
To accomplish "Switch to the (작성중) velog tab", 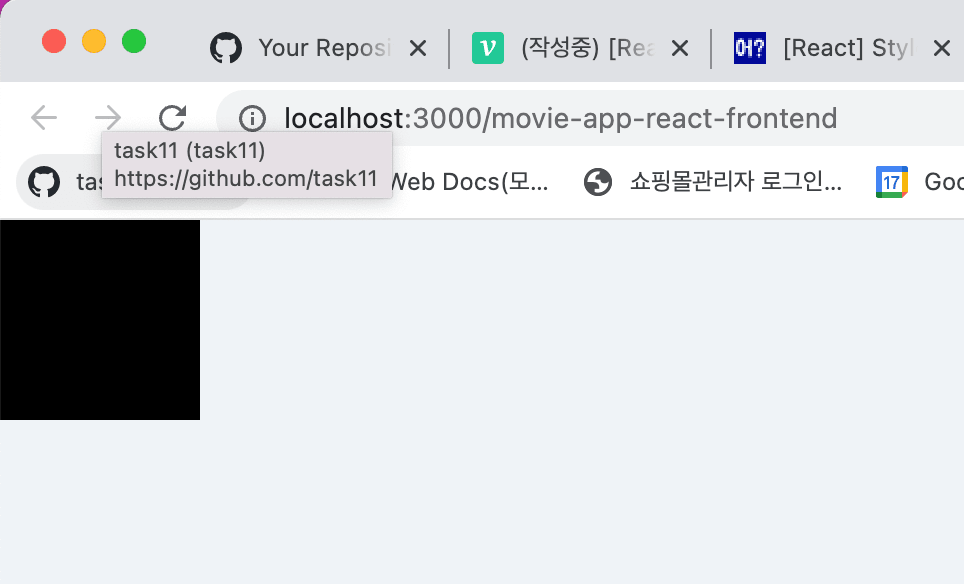I will pos(588,48).
